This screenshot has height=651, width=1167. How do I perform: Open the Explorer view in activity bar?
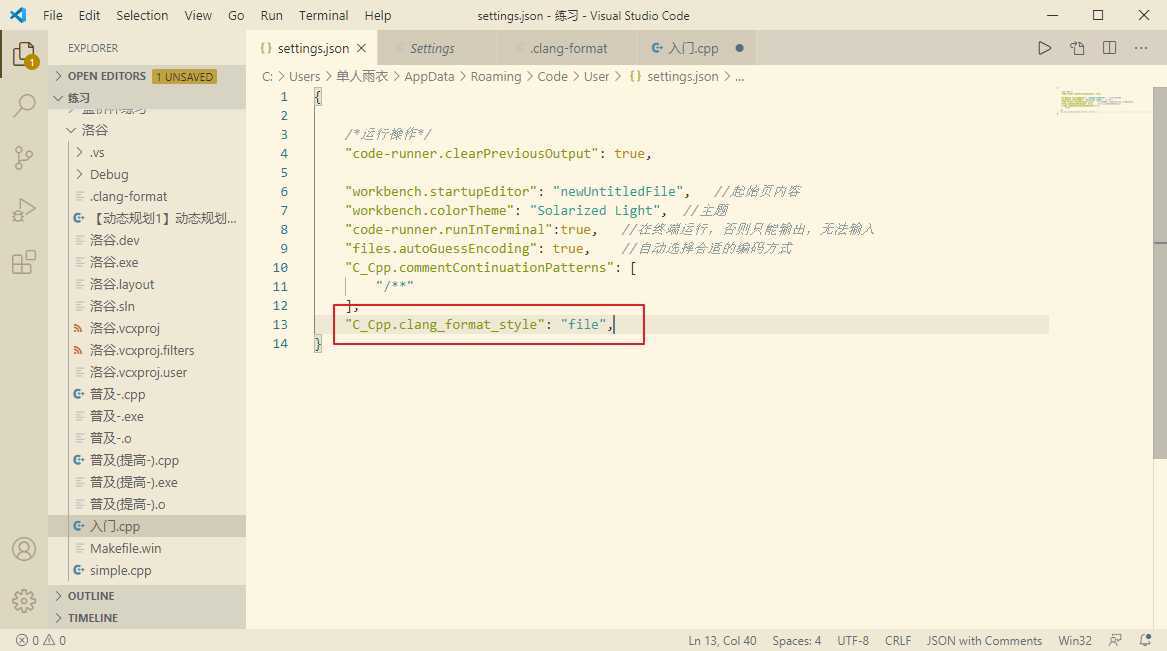point(24,55)
